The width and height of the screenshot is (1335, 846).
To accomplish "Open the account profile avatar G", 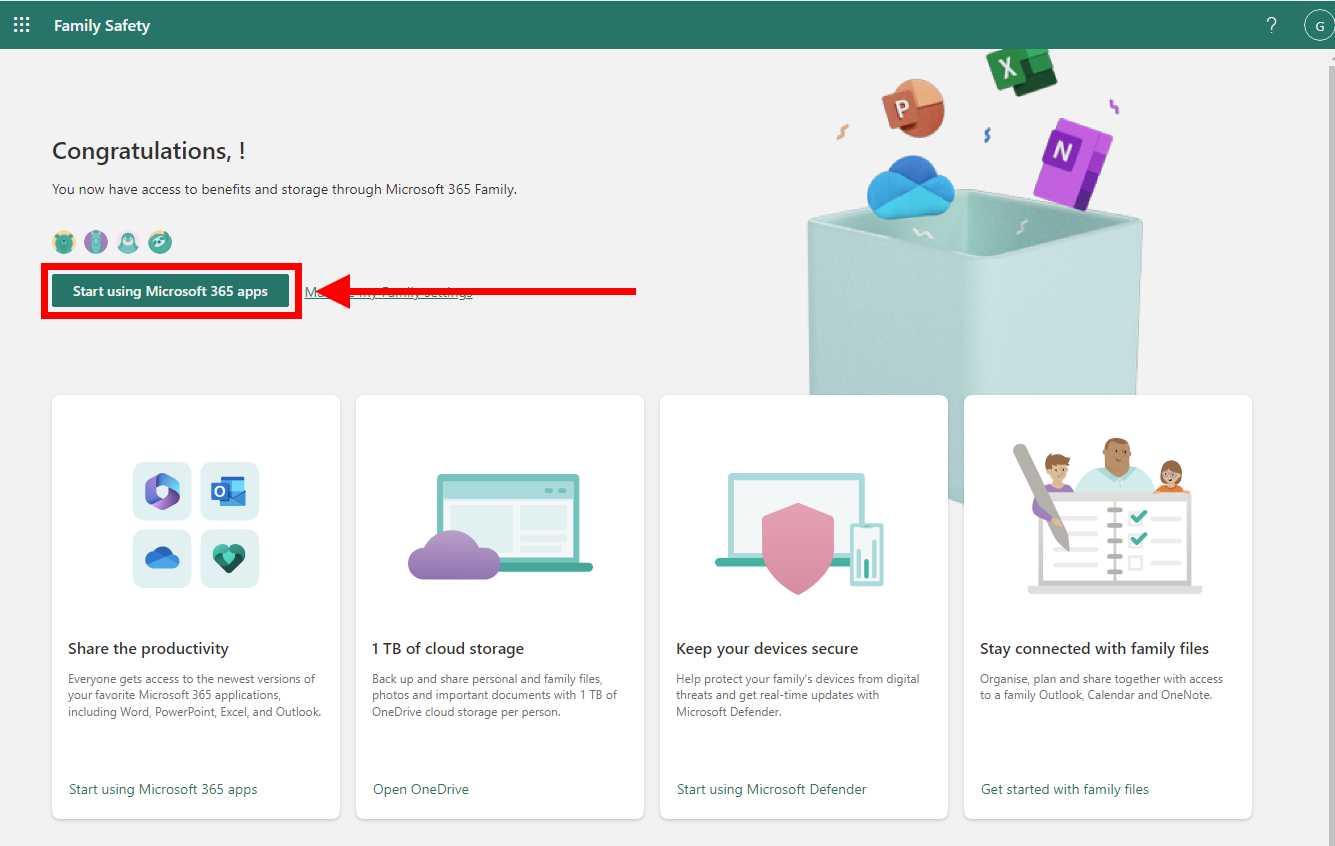I will click(x=1319, y=25).
